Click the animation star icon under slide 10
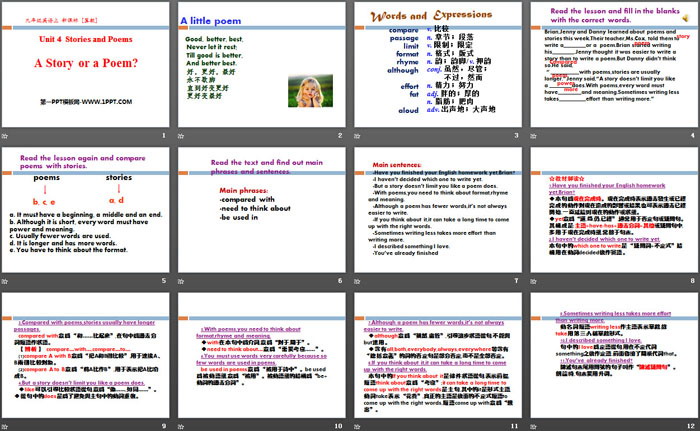Screen dimensions: 700x431 coord(181,427)
